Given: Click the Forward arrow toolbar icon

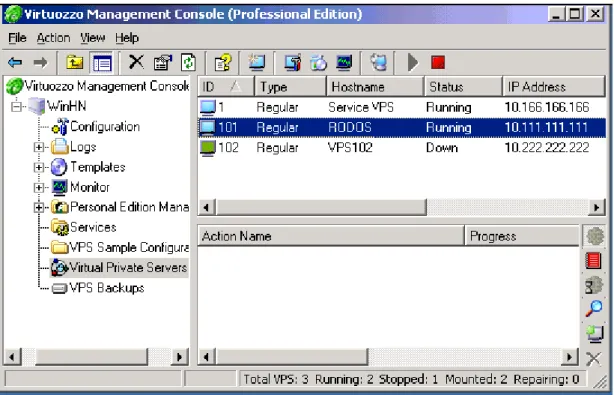Looking at the screenshot, I should pos(40,62).
